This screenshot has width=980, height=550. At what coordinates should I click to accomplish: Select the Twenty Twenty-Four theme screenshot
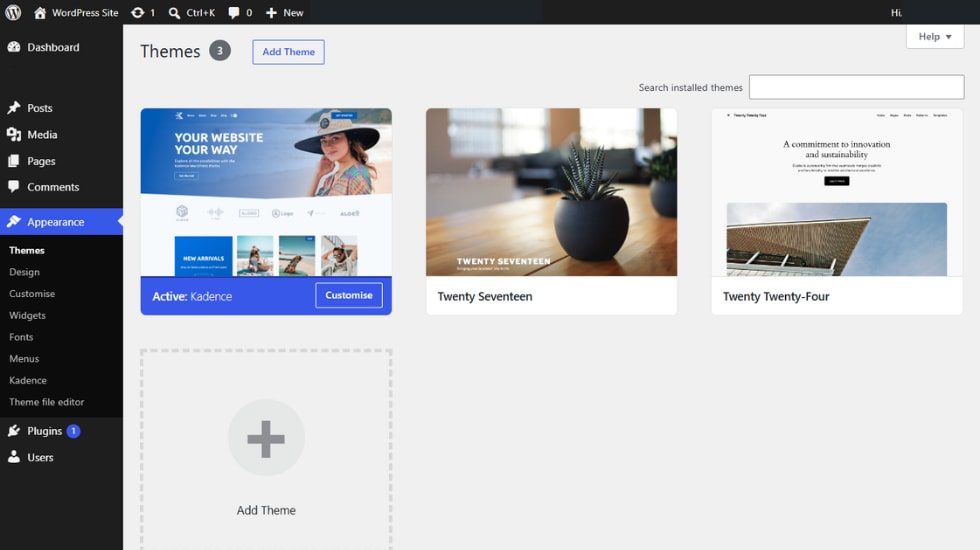click(837, 192)
